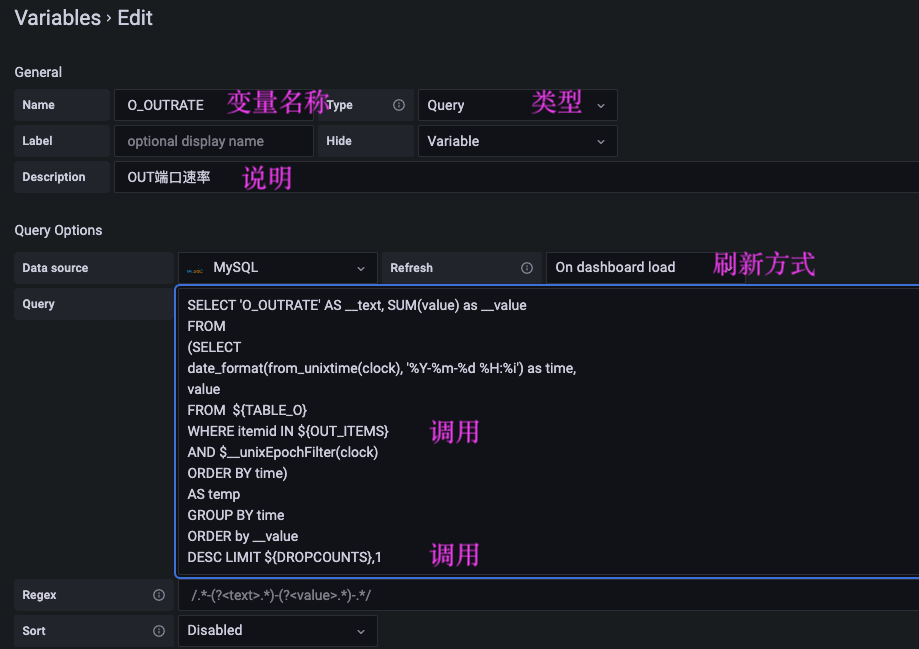The height and width of the screenshot is (649, 919).
Task: Click the Label field label
Action: point(38,141)
